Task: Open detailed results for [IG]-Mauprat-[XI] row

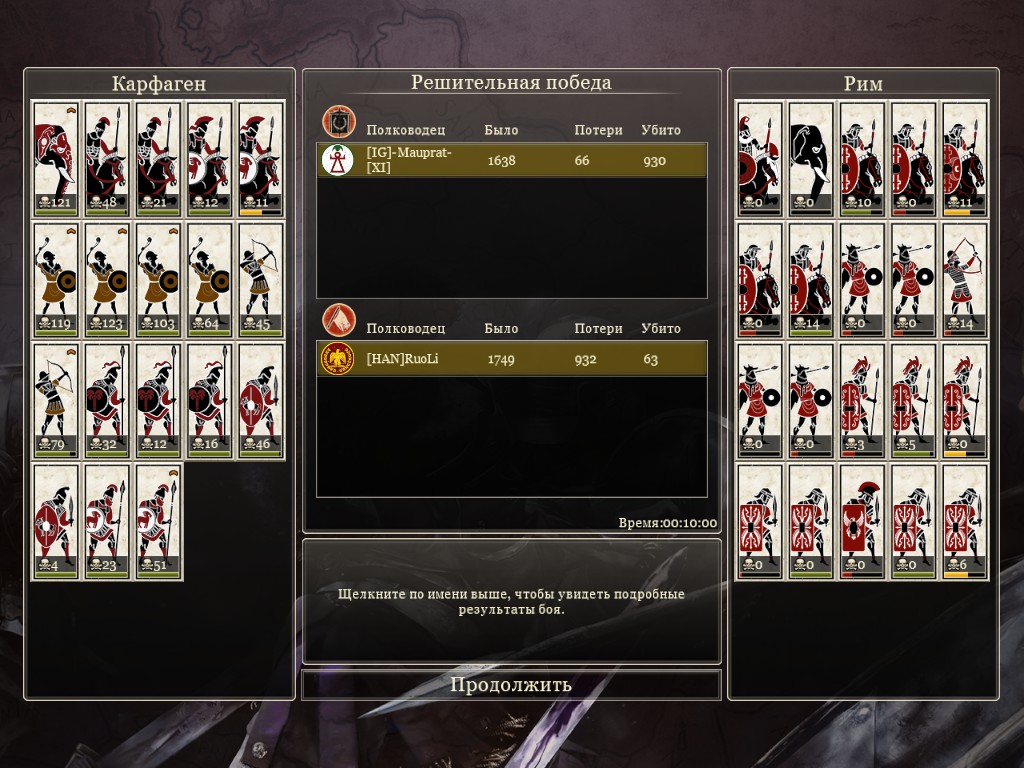Action: tap(511, 160)
